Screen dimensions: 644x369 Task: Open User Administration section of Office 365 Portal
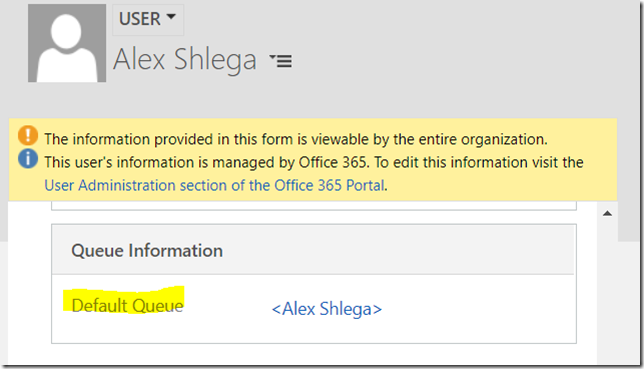pyautogui.click(x=215, y=185)
